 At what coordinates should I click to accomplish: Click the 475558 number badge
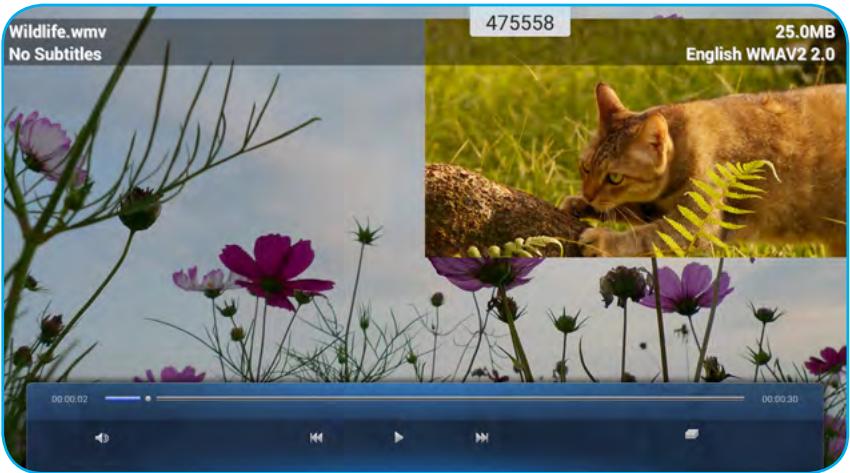520,23
